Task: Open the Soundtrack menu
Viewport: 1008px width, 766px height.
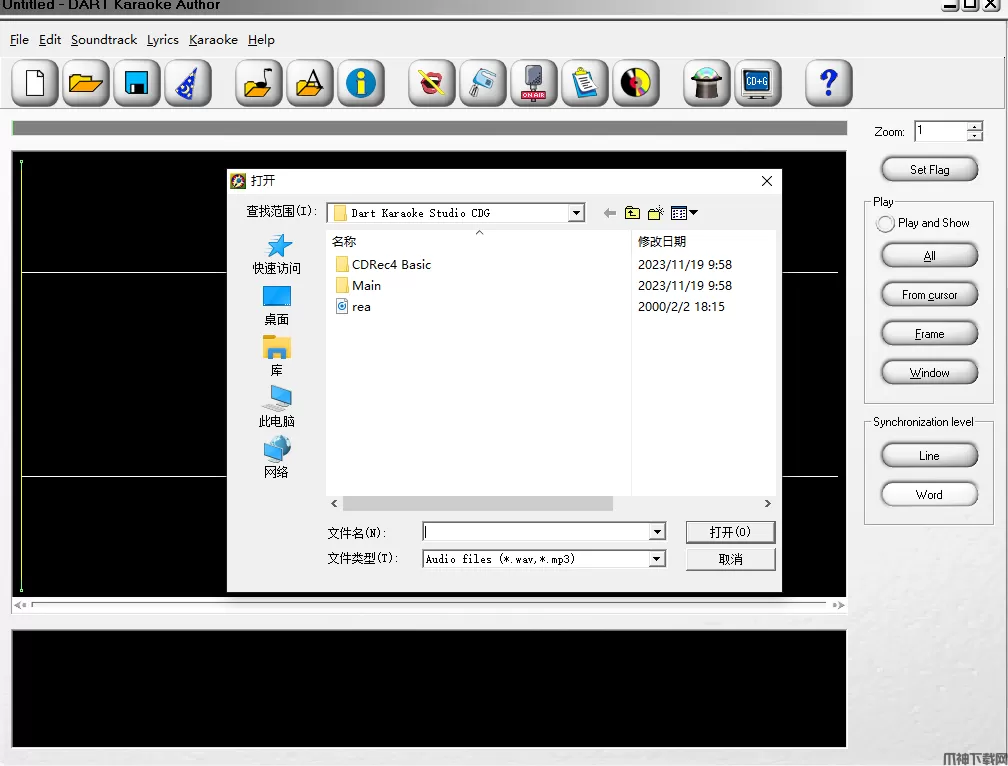Action: tap(104, 40)
